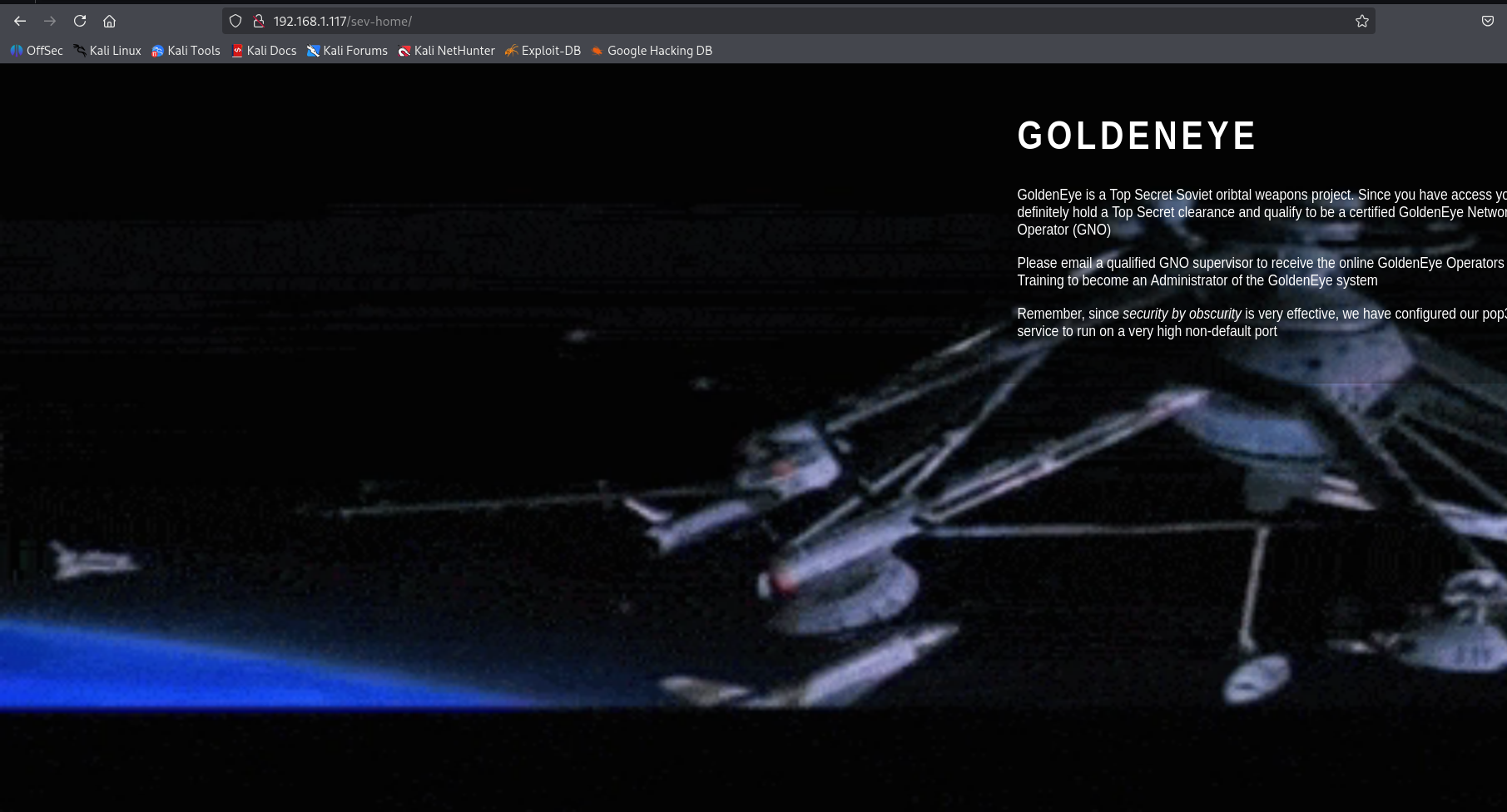The width and height of the screenshot is (1507, 812).
Task: Show site security info via padlock icon
Action: point(258,21)
